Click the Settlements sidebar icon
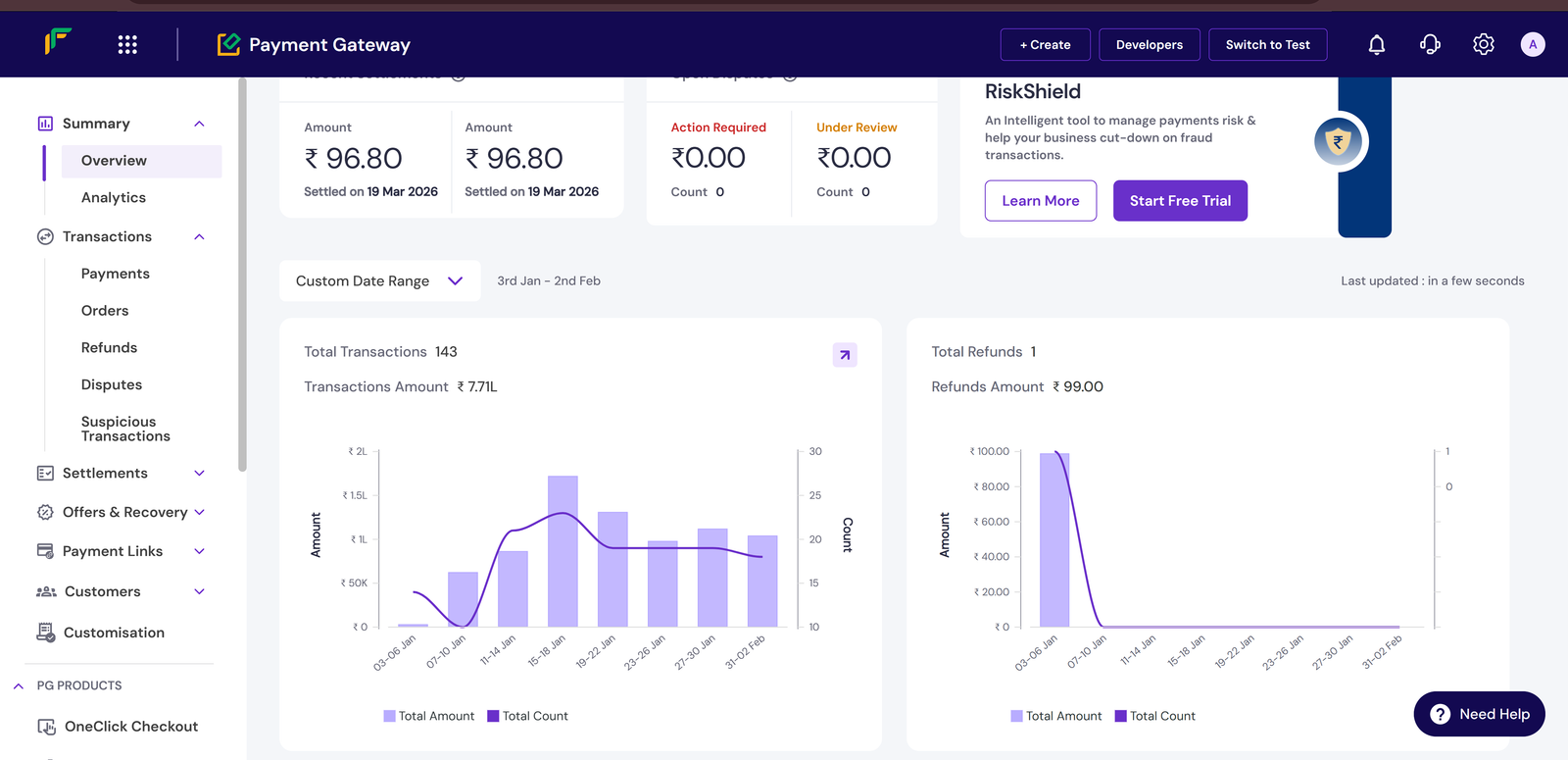This screenshot has width=1568, height=760. 45,473
